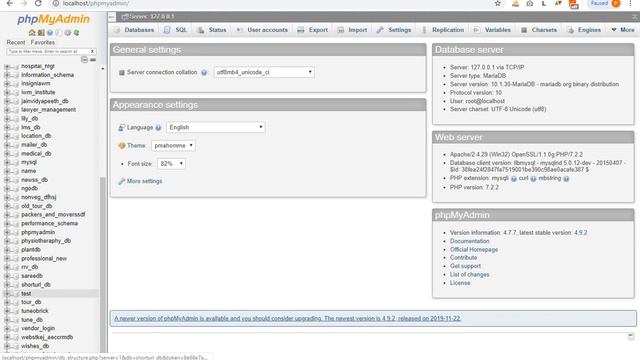Open Chrome three-dot menu
The width and height of the screenshot is (640, 360).
(x=631, y=4)
